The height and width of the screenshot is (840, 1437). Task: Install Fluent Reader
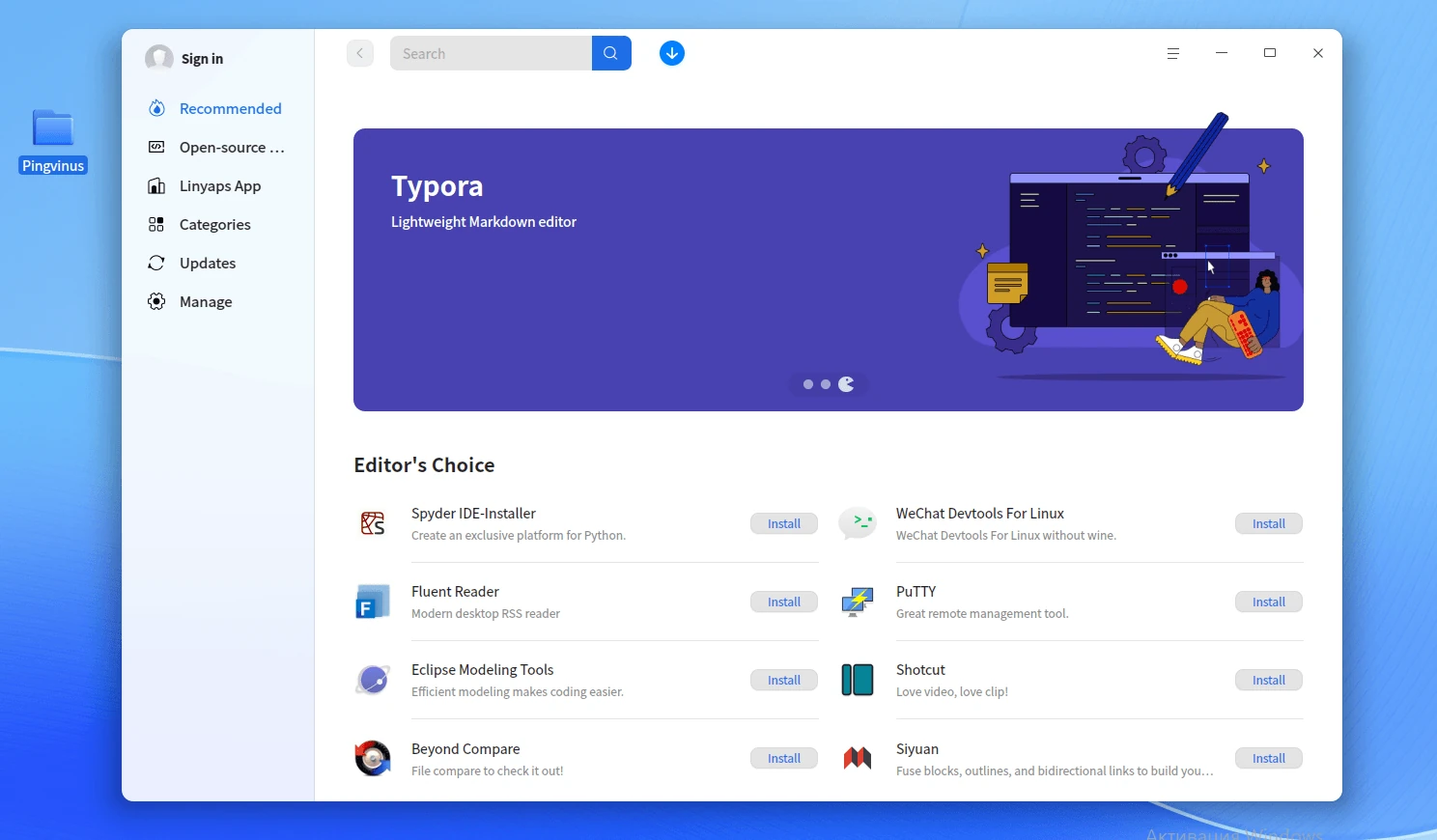(784, 602)
